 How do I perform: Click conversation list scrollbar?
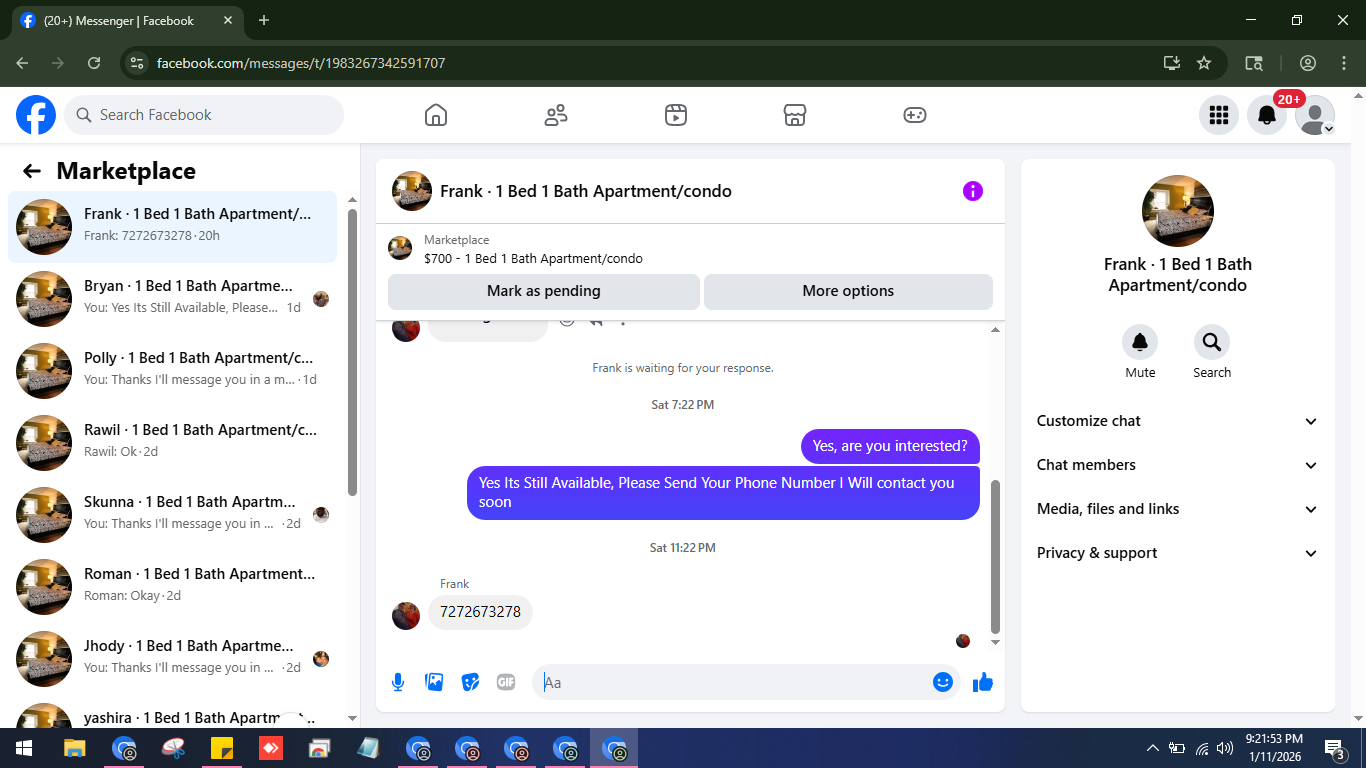coord(352,352)
